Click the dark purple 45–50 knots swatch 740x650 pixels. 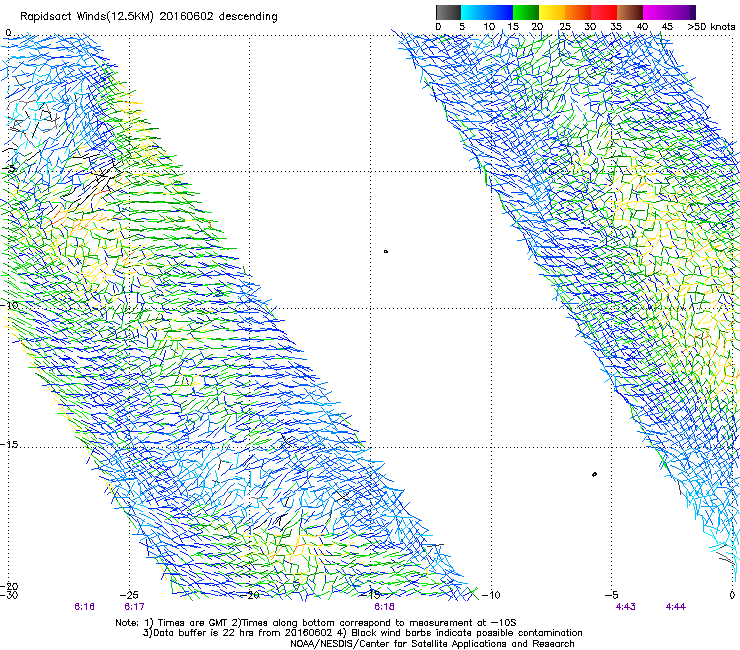(x=682, y=12)
